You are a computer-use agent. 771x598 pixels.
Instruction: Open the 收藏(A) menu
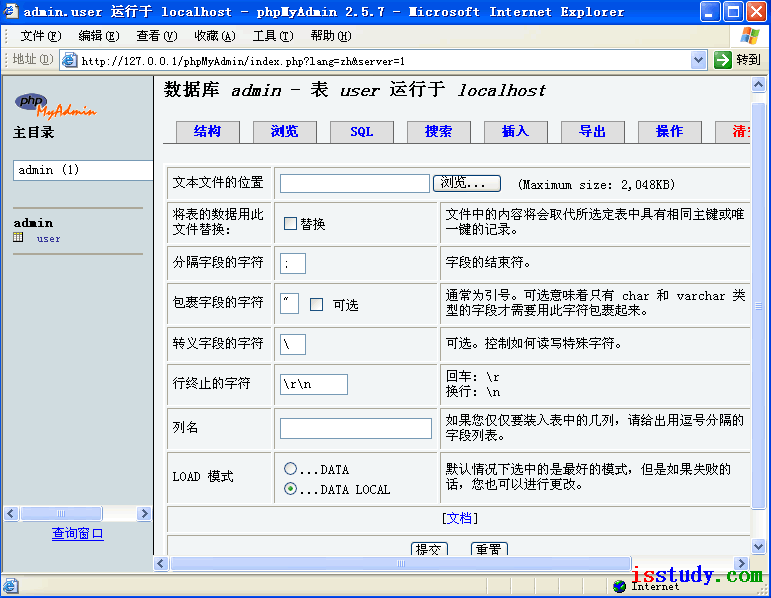point(215,36)
